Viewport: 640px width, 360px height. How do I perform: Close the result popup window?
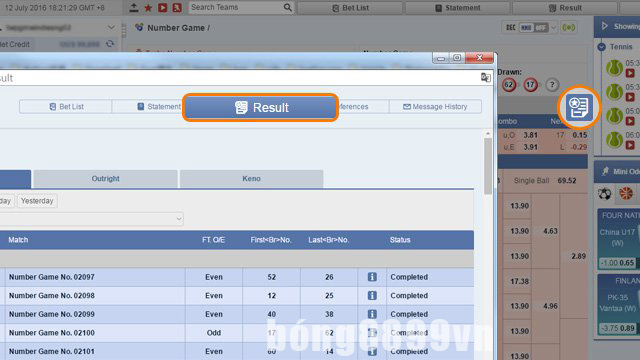(479, 58)
